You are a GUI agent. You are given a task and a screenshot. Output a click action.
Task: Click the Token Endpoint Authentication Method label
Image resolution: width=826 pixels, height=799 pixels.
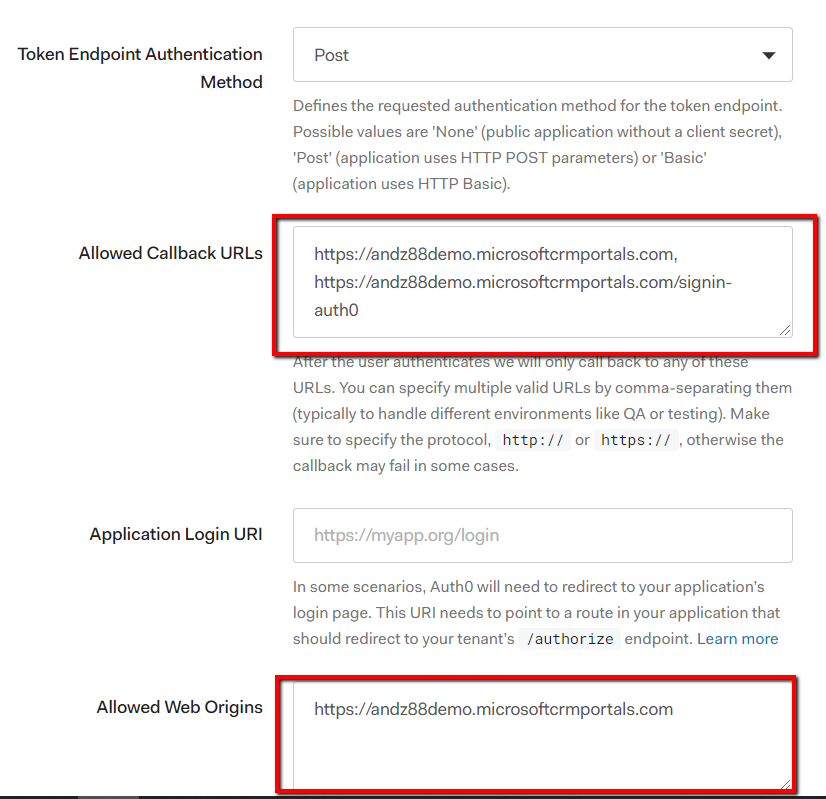point(140,68)
